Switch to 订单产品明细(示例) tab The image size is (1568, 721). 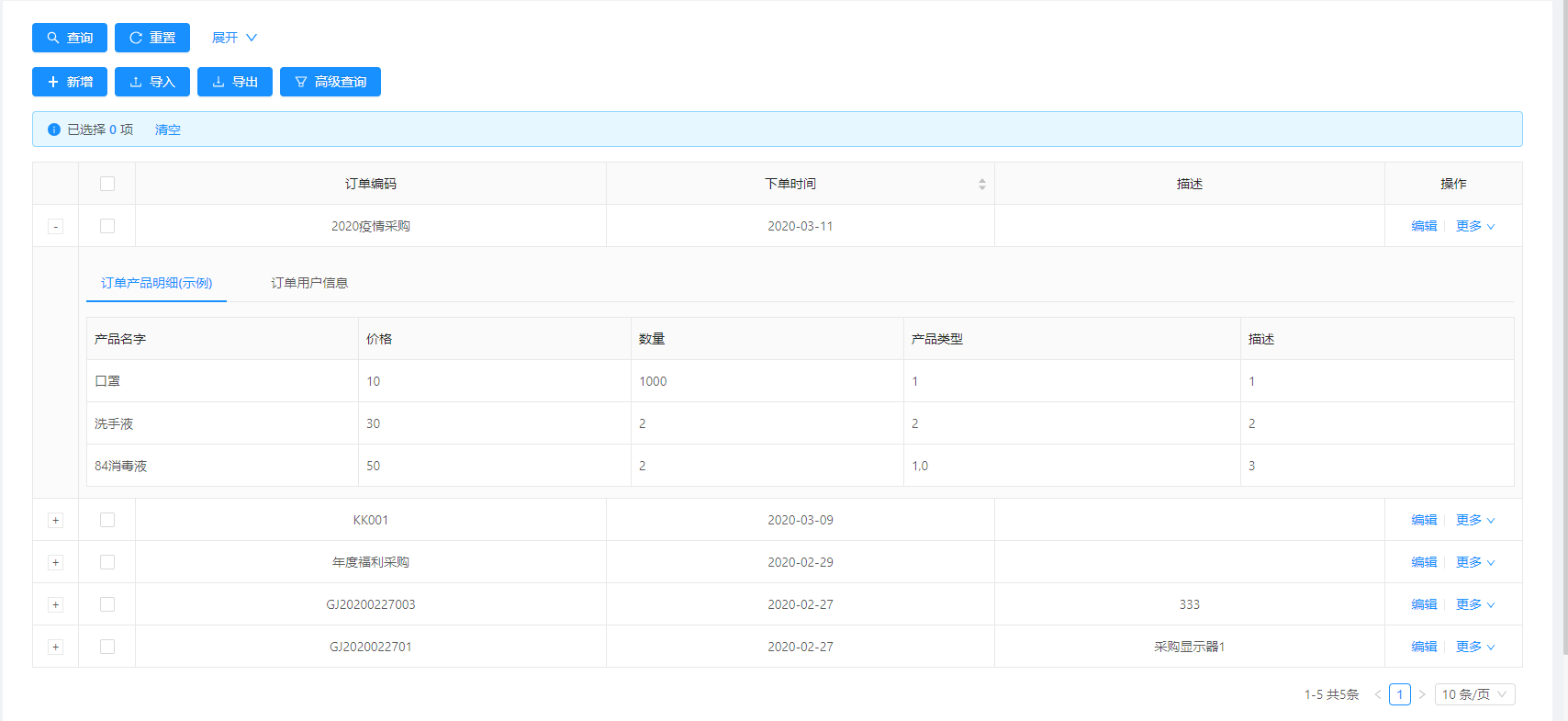[x=157, y=283]
